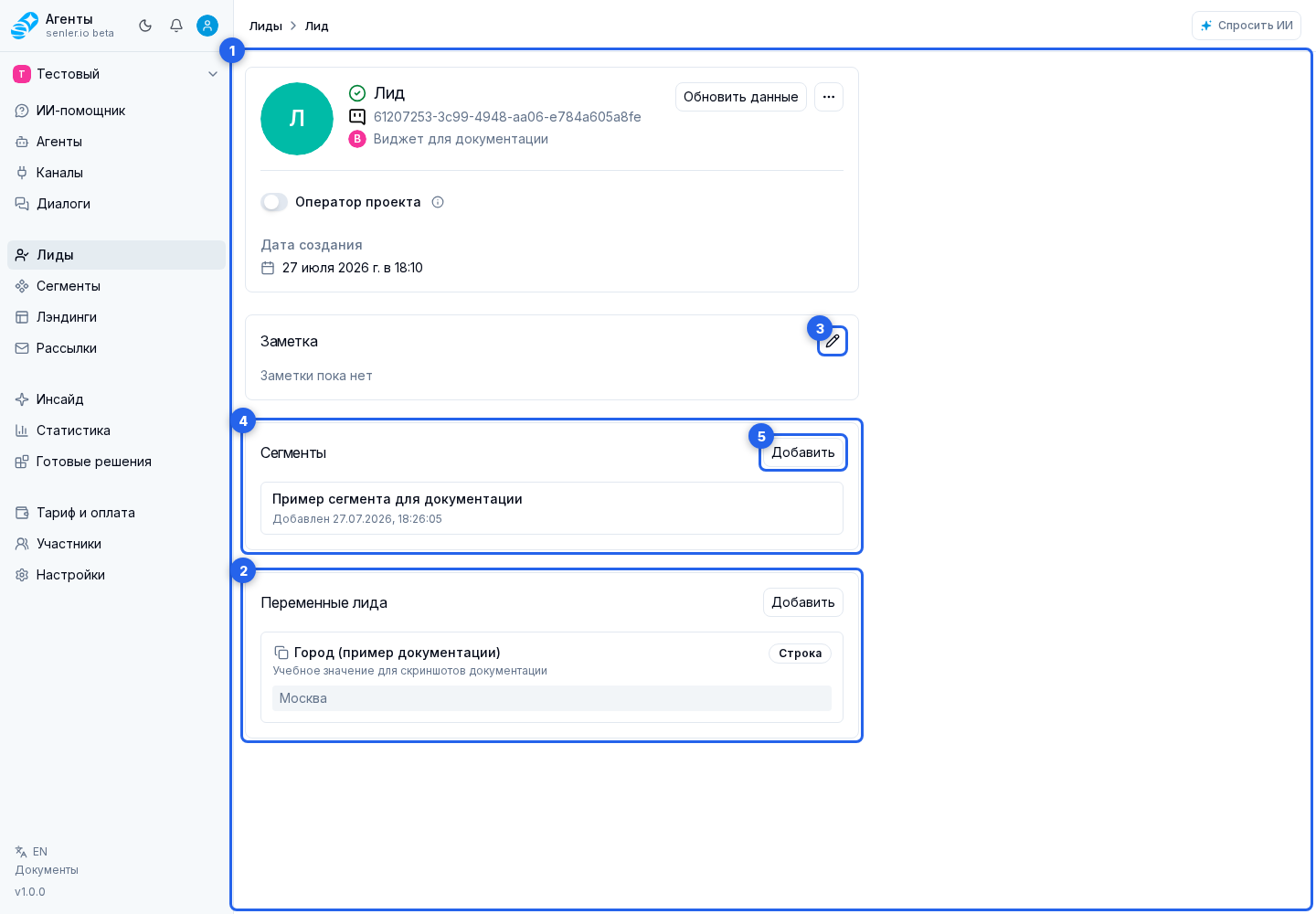The height and width of the screenshot is (914, 1316).
Task: Open notifications bell icon
Action: pyautogui.click(x=176, y=26)
